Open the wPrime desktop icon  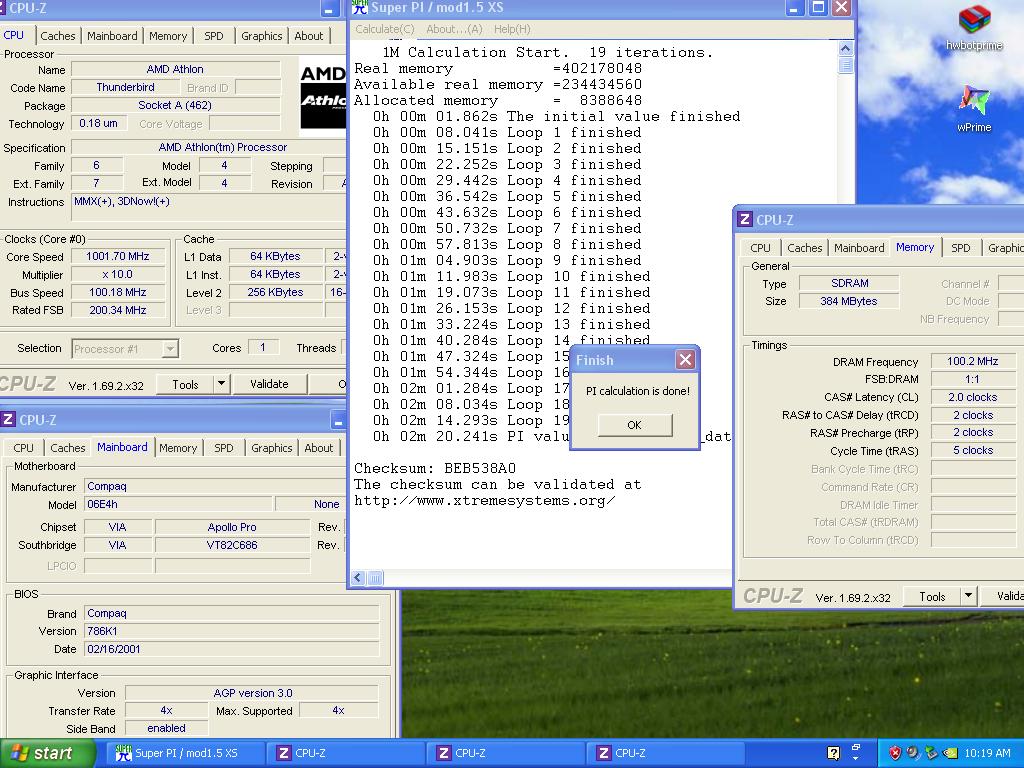[x=974, y=109]
